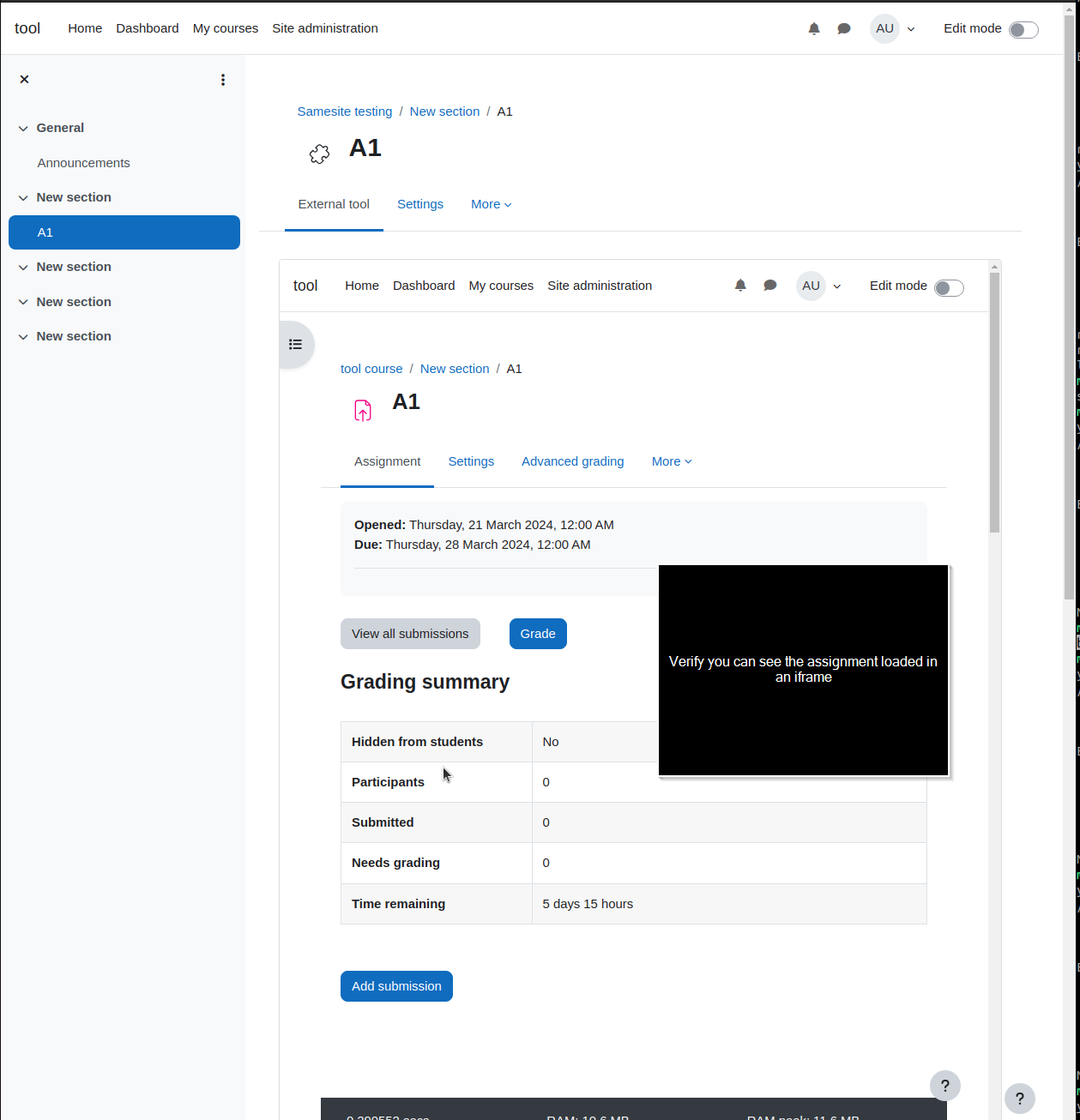Open messaging drawer icon in outer top bar
This screenshot has width=1080, height=1120.
844,28
